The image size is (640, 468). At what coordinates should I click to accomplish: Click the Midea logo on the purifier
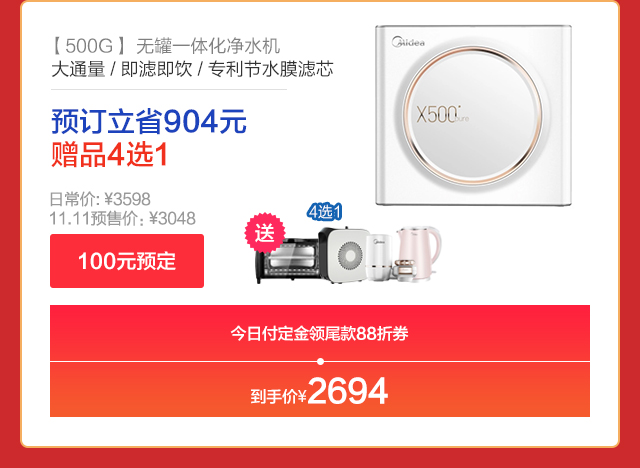tap(408, 42)
